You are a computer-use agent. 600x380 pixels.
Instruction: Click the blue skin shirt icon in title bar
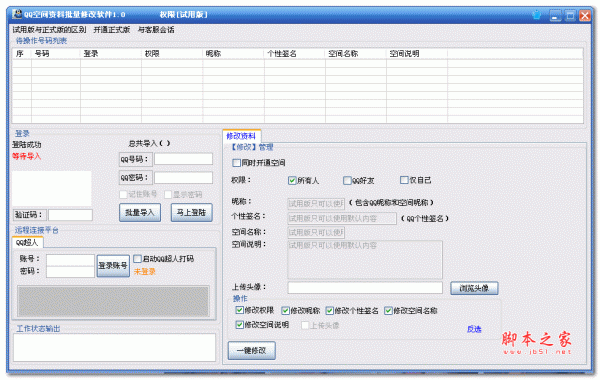[536, 15]
